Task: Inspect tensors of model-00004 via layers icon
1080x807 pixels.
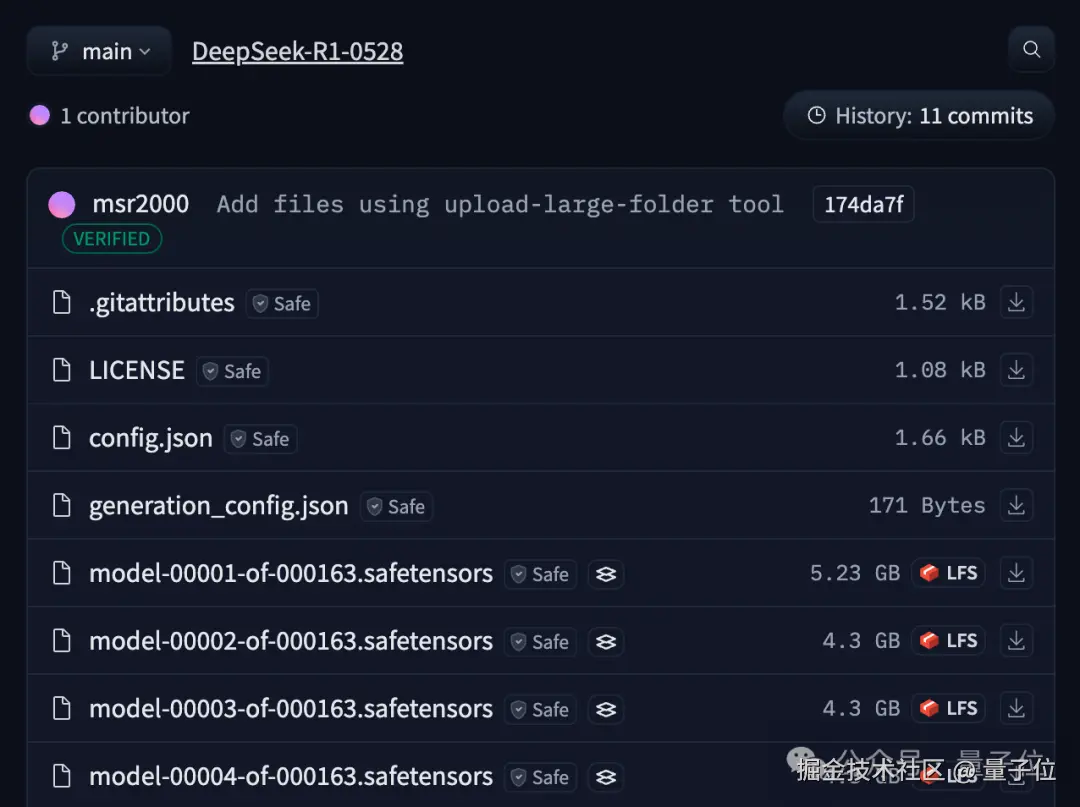Action: coord(606,777)
